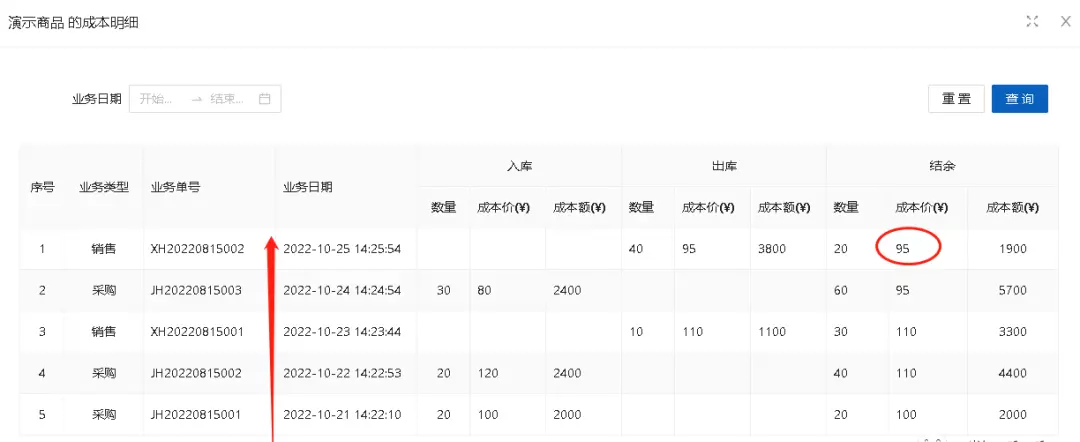Select order number JH20220815002
The width and height of the screenshot is (1080, 442).
point(196,373)
